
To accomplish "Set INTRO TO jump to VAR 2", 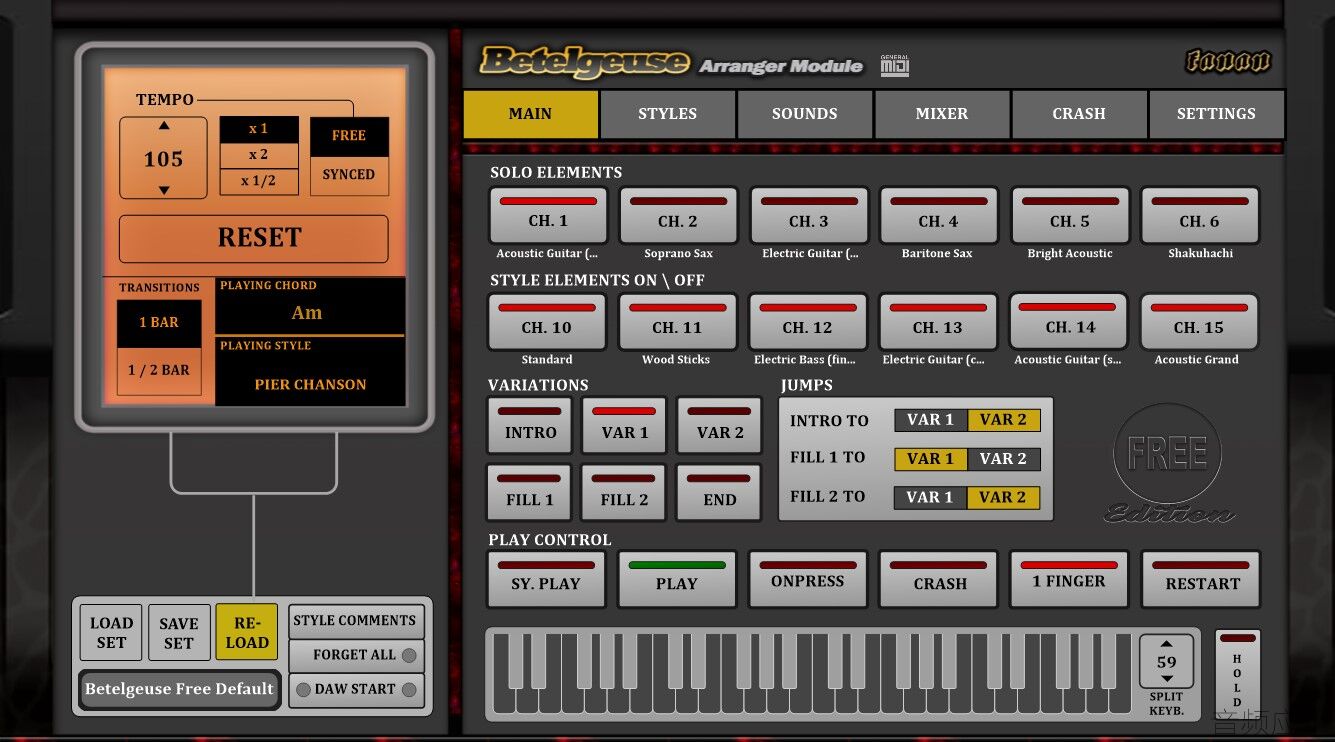I will point(1003,420).
